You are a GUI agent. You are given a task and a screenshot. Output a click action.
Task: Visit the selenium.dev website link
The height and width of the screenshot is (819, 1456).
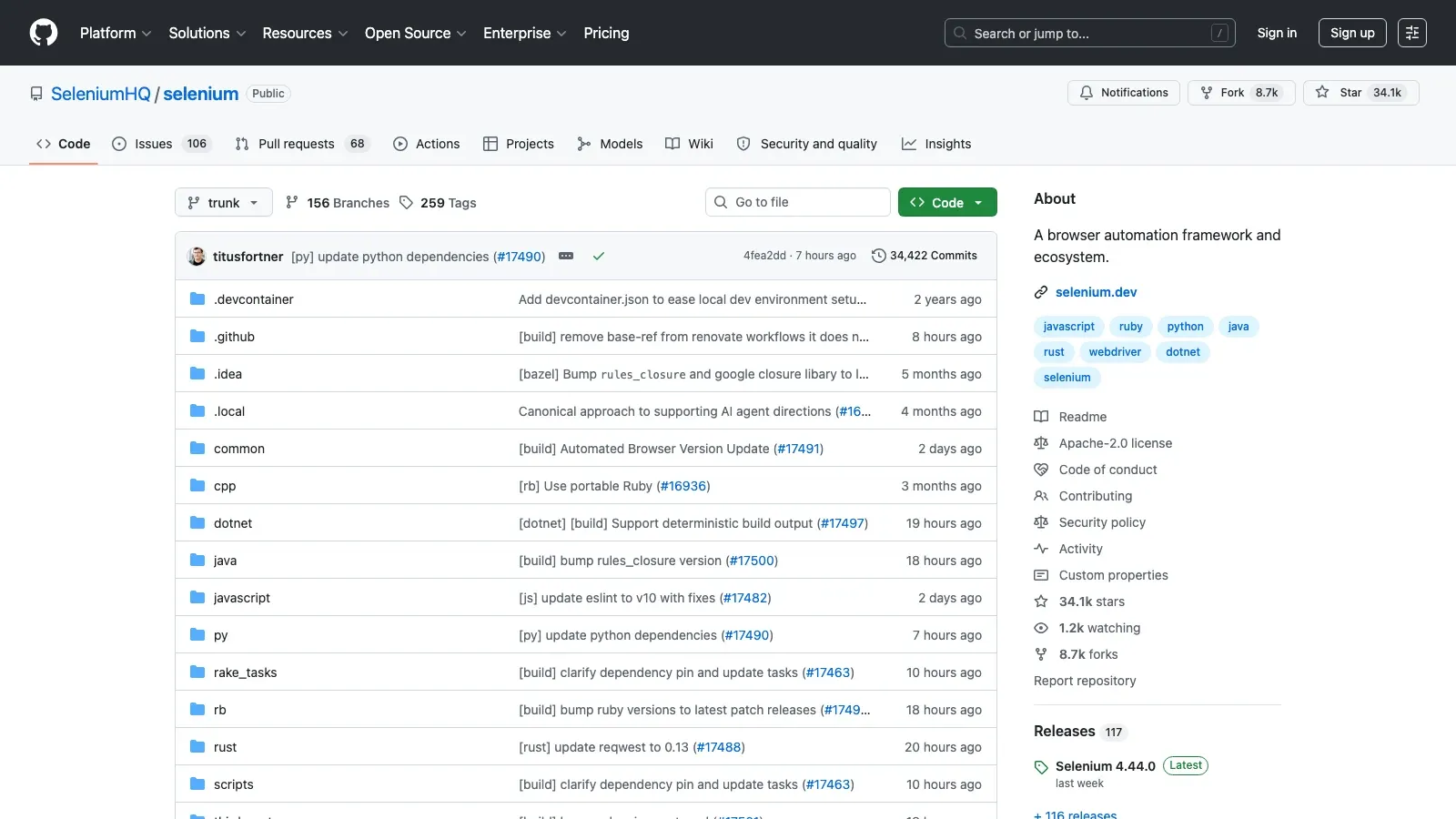coord(1096,292)
